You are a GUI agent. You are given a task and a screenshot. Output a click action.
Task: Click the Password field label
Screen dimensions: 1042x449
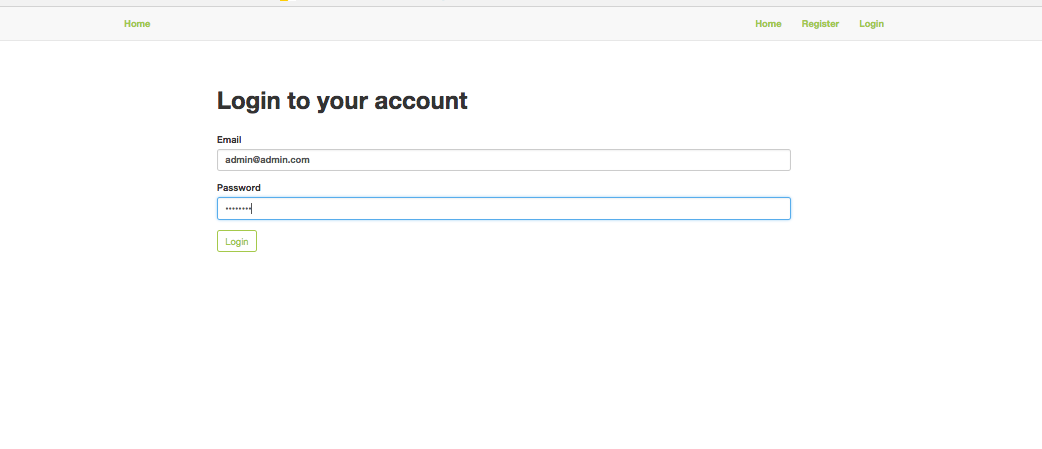coord(239,188)
